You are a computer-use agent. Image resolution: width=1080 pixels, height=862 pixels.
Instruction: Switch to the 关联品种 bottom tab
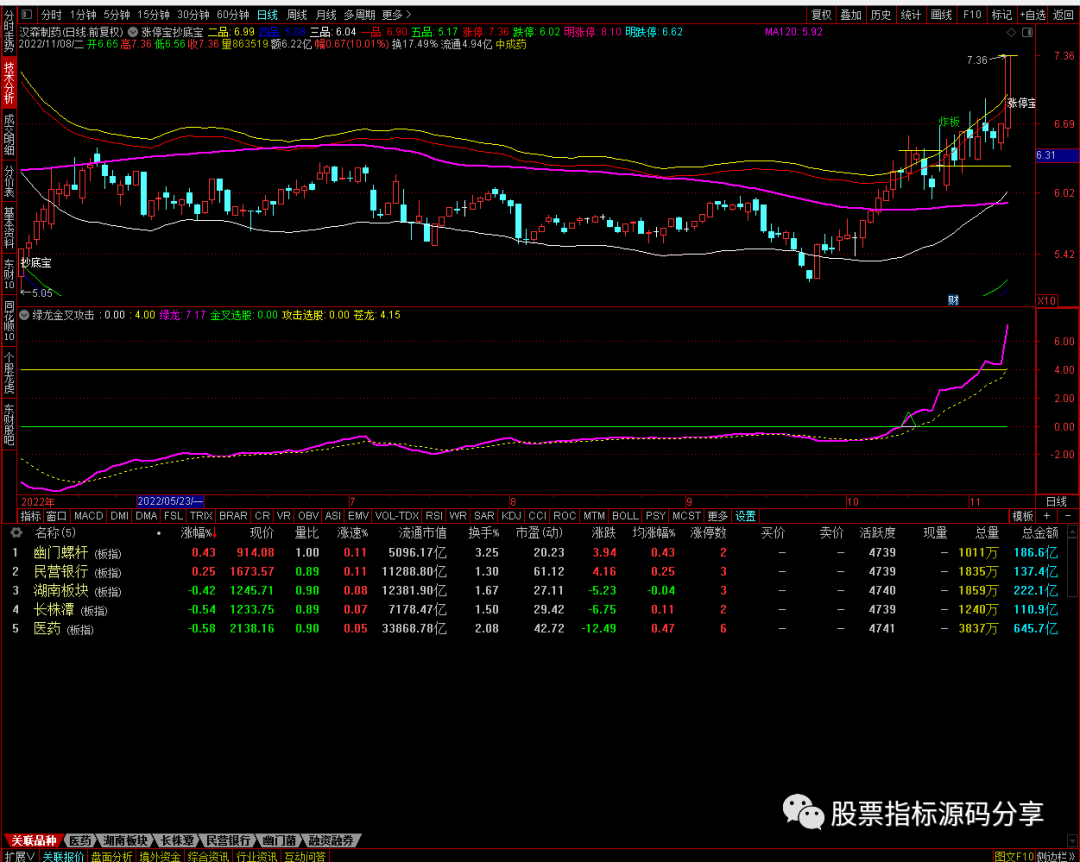[x=34, y=841]
